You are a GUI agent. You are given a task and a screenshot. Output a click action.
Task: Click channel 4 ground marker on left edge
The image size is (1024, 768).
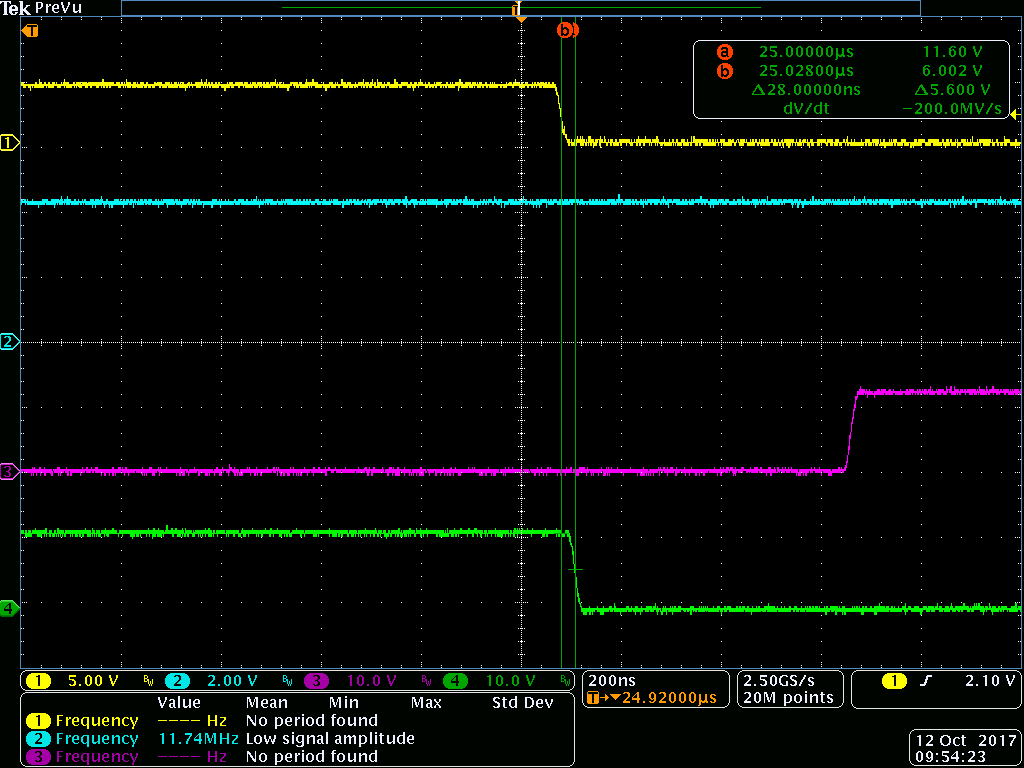(10, 609)
